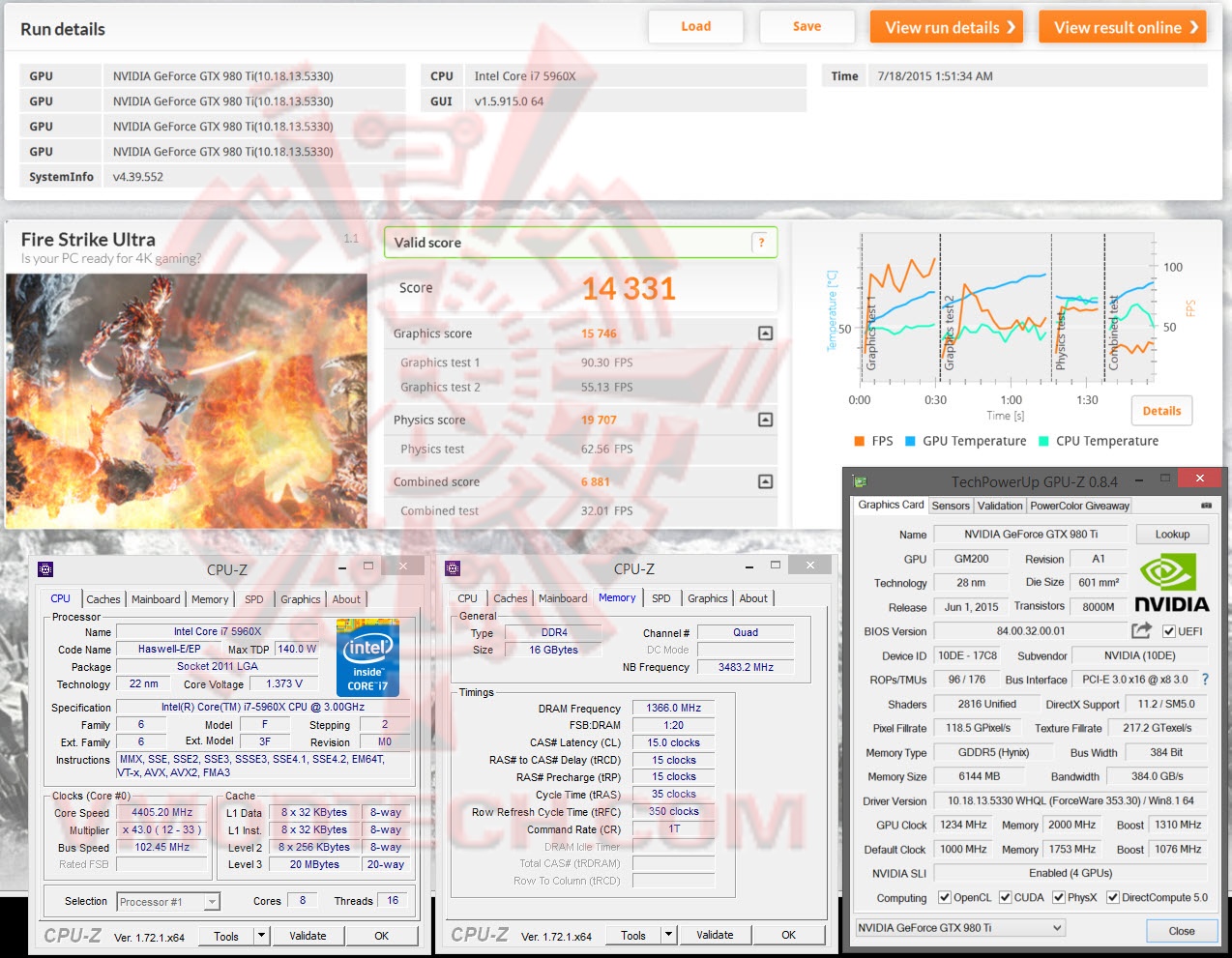Open the GPU selection dropdown in GPU-Z

[x=960, y=928]
